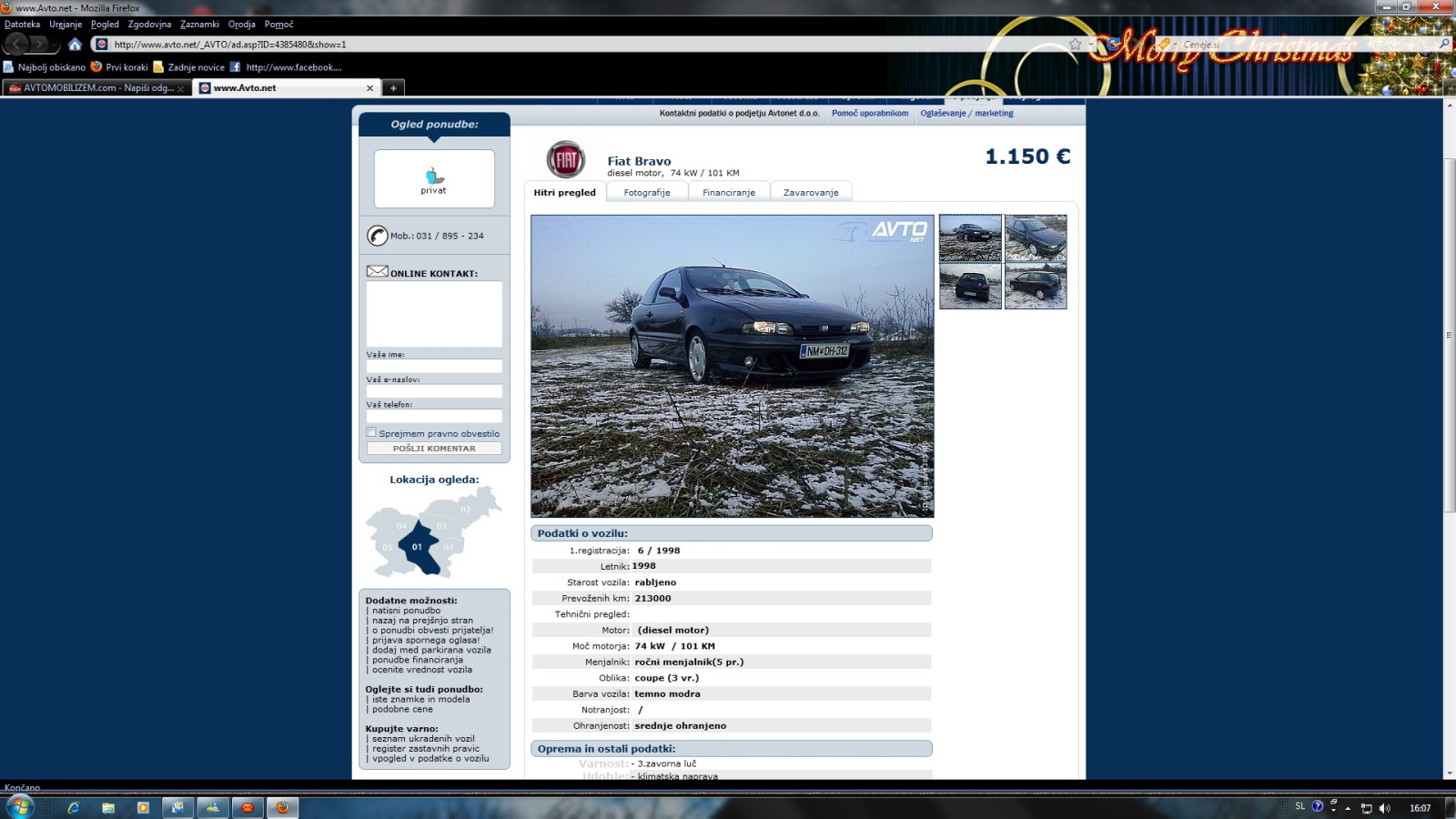Open a new tab with plus button
The width and height of the screenshot is (1456, 819).
pos(393,87)
